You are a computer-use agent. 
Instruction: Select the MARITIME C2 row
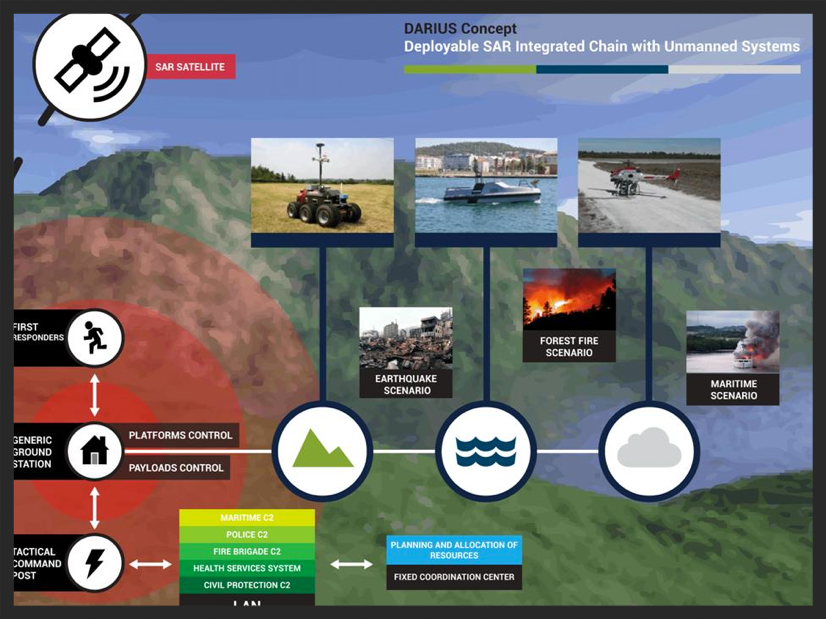(247, 518)
